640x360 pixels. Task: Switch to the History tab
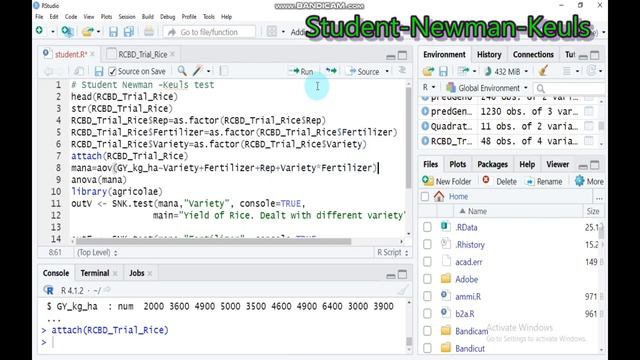click(x=489, y=54)
